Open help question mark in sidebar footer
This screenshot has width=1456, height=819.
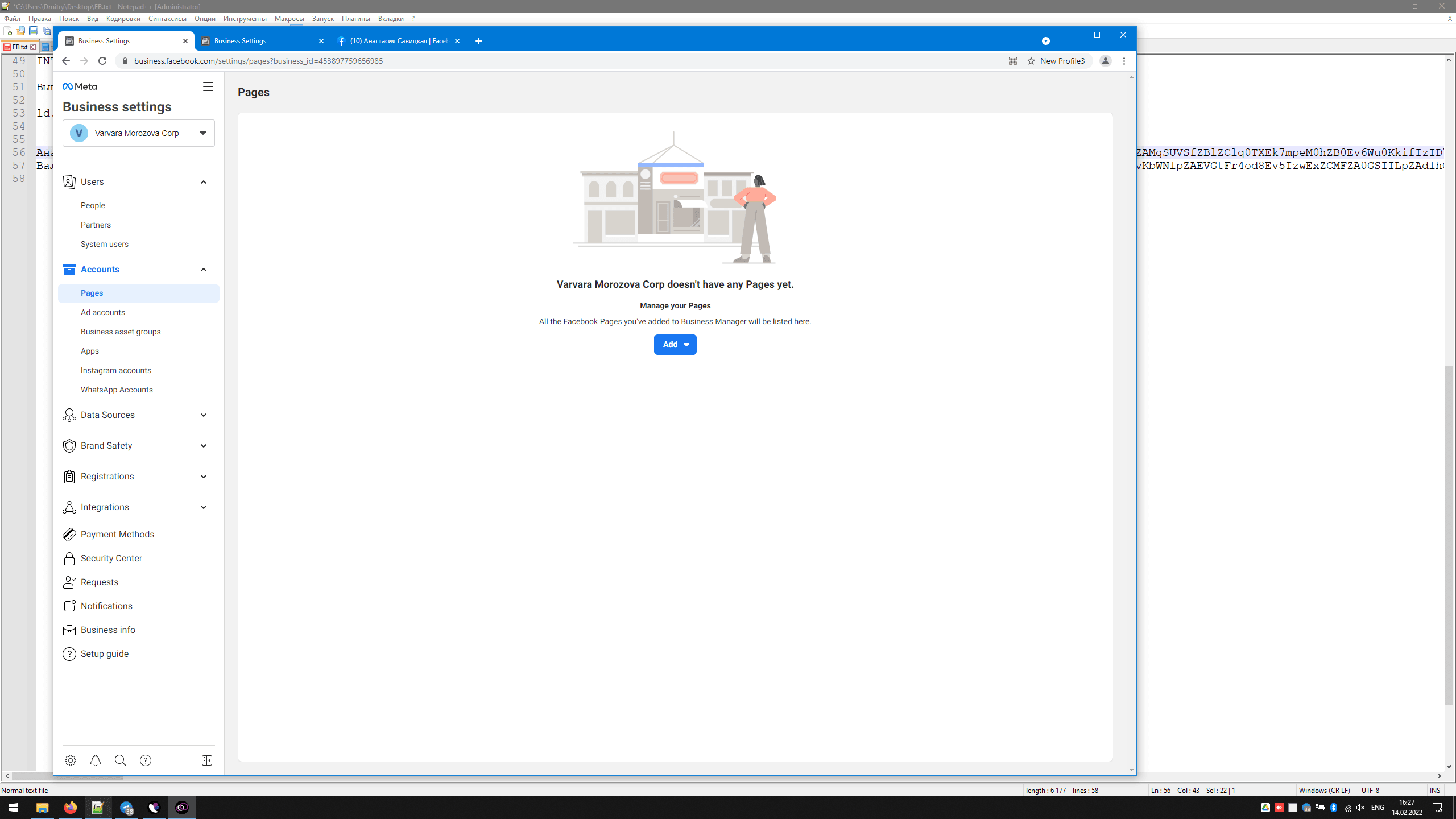pos(146,760)
